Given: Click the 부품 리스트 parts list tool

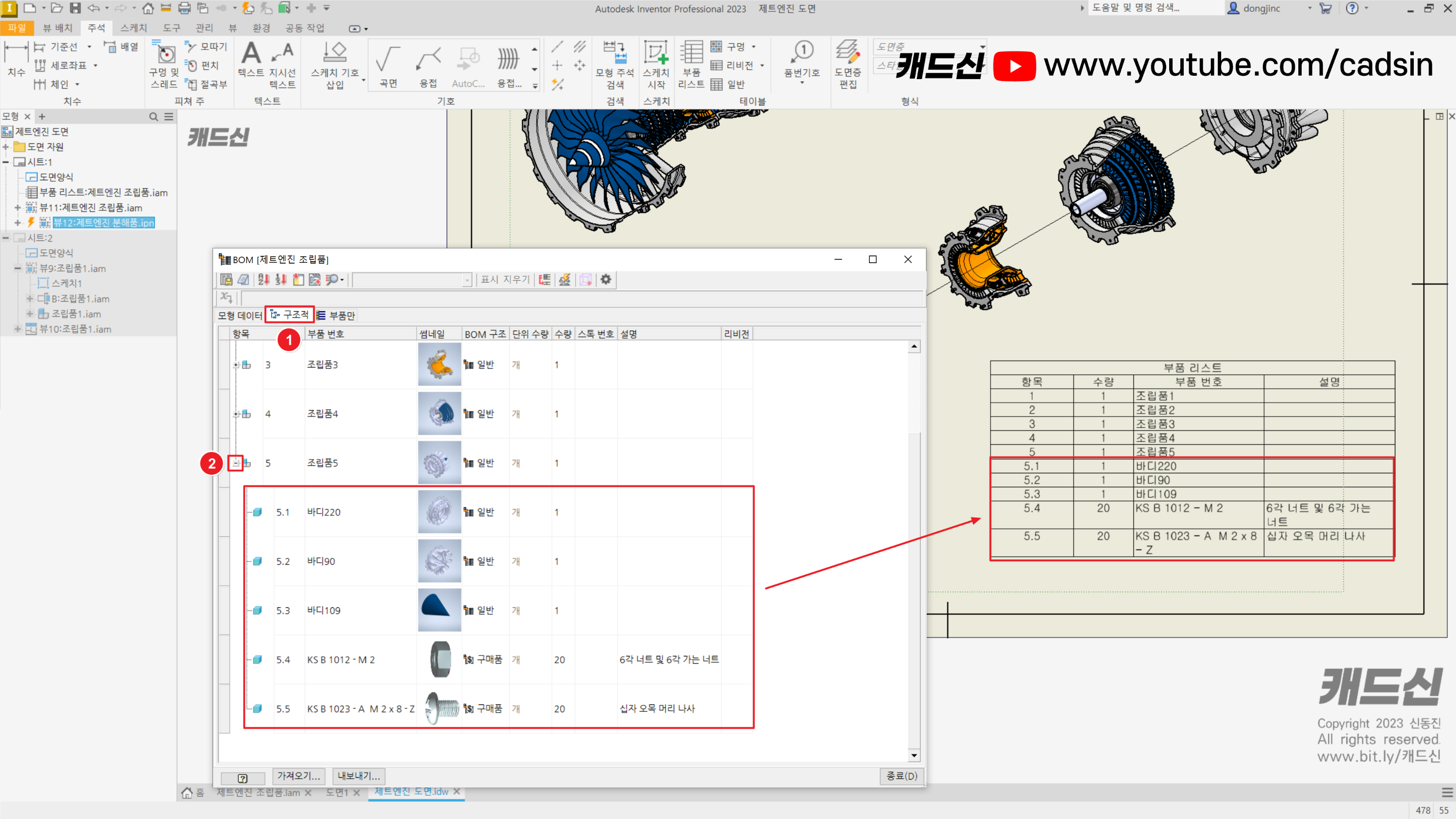Looking at the screenshot, I should 691,65.
